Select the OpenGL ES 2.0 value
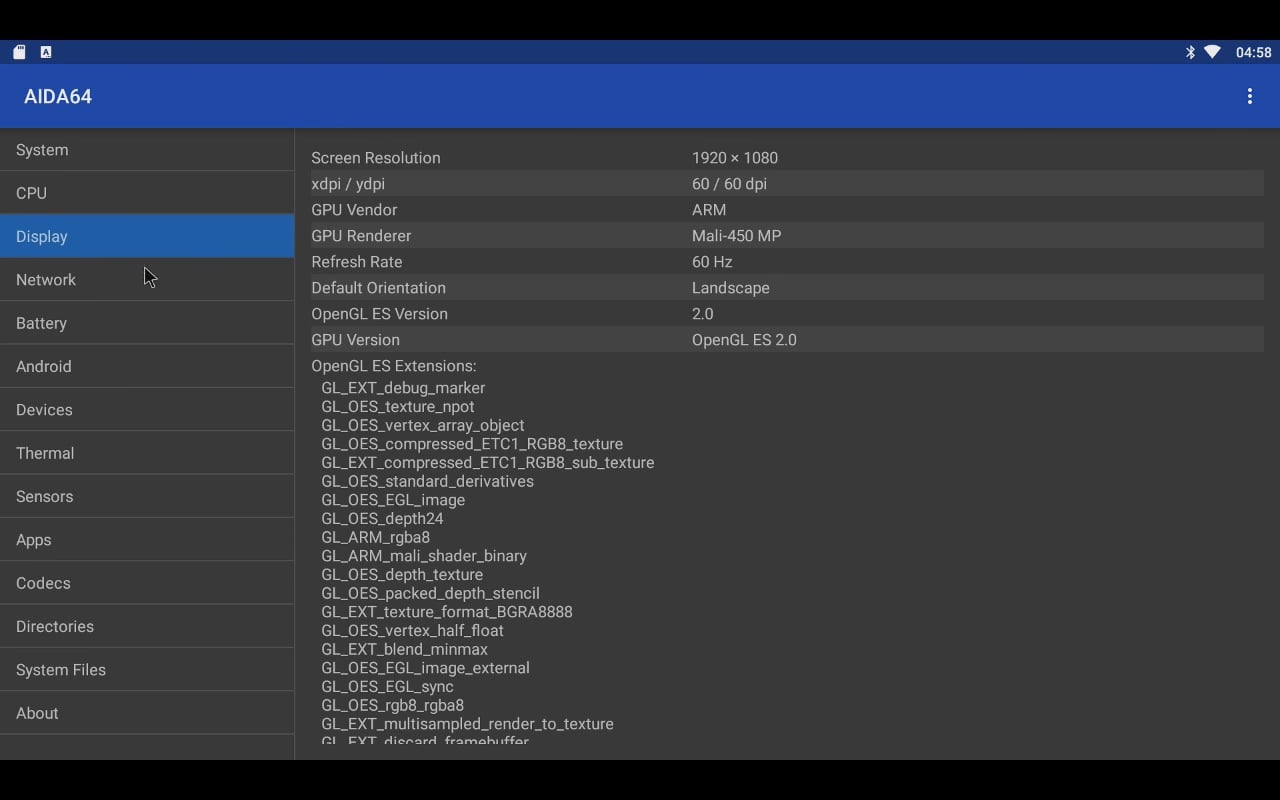The height and width of the screenshot is (800, 1280). tap(744, 340)
